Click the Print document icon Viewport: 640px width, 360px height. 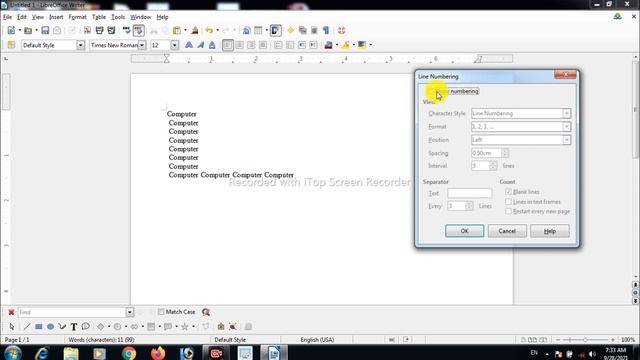pyautogui.click(x=99, y=31)
